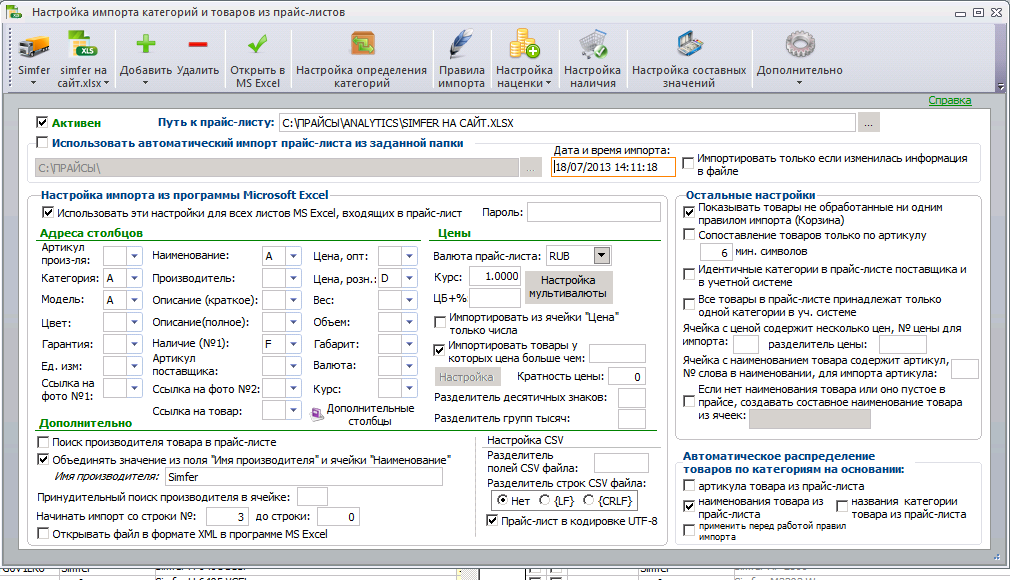
Task: Open the 'Наличие (№1)' column dropdown
Action: coord(293,343)
